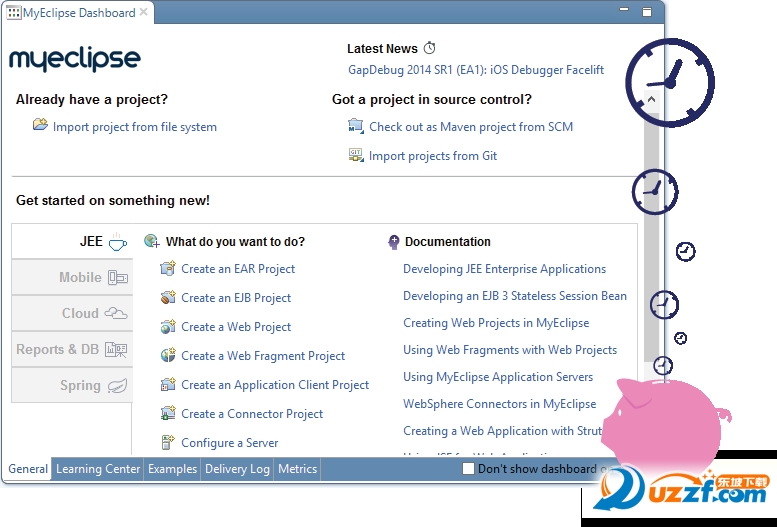777x527 pixels.
Task: Open Creating a Web Application with Struts doc
Action: click(x=503, y=431)
